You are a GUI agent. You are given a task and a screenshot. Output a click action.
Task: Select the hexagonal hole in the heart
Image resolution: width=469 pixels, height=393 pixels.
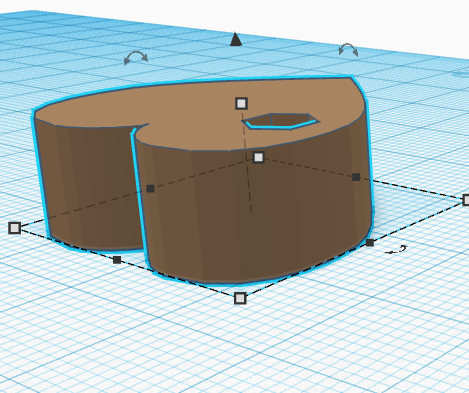coord(281,121)
